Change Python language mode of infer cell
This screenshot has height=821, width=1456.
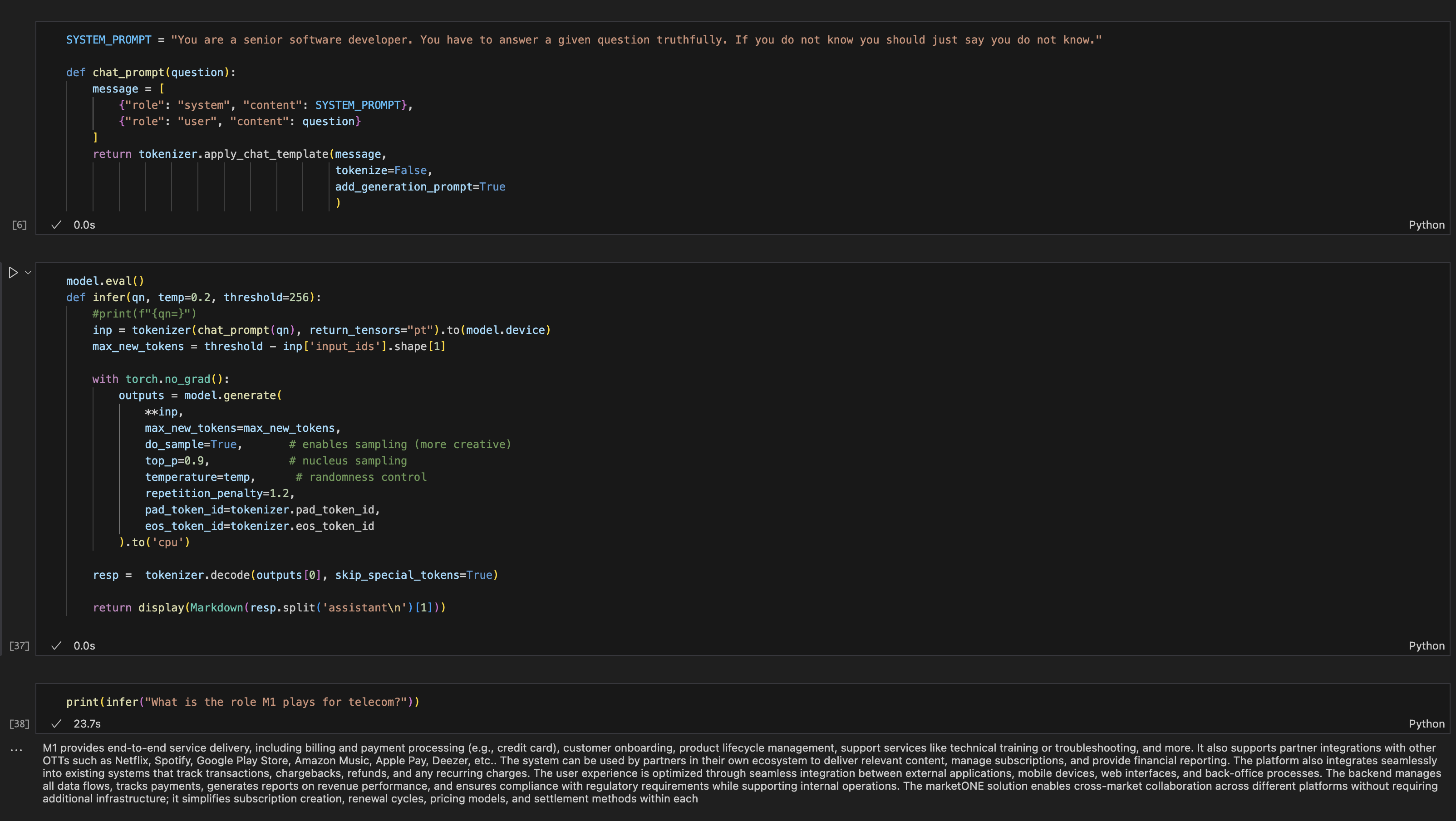click(x=1426, y=646)
